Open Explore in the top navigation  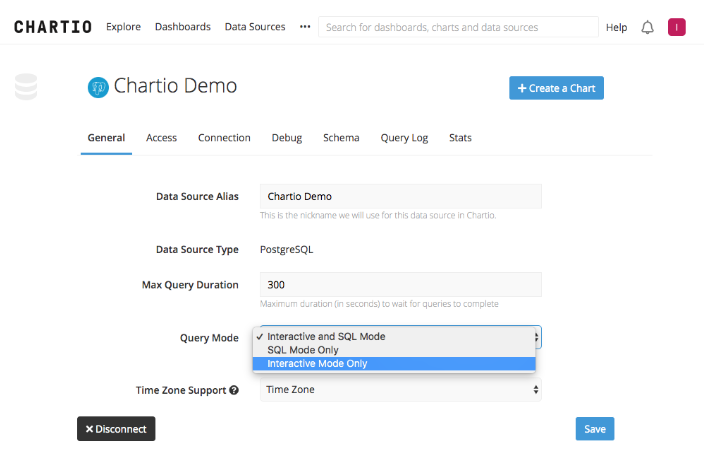pos(123,27)
